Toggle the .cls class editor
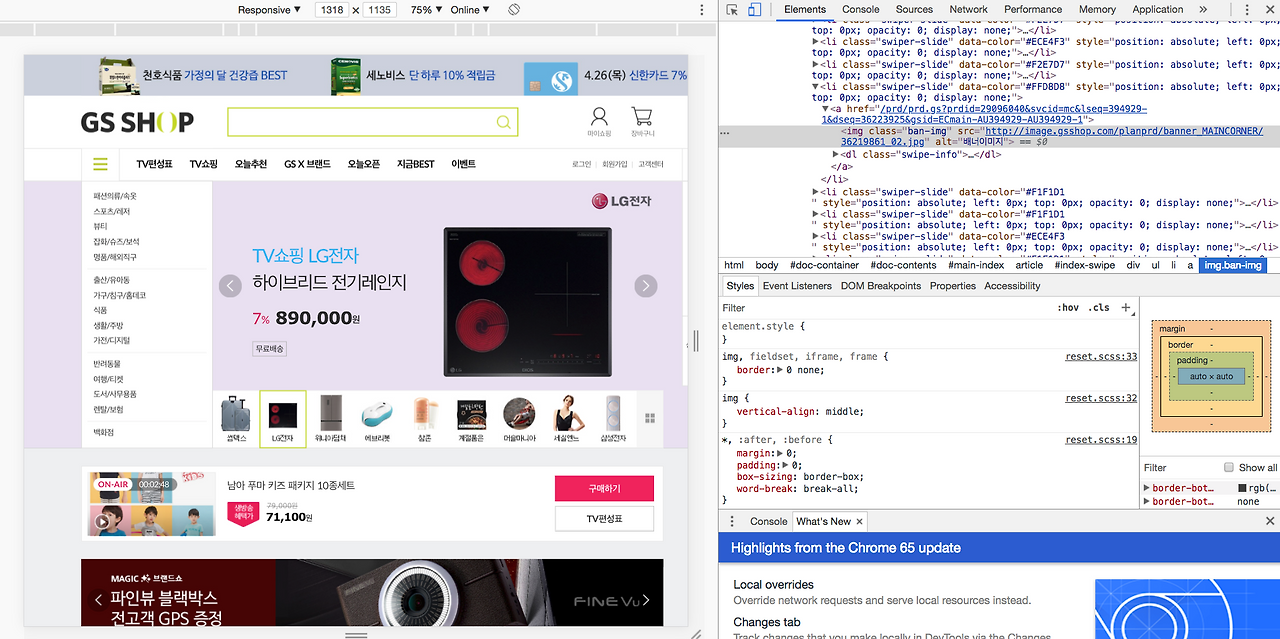Screen dimensions: 1280x639 point(1099,308)
